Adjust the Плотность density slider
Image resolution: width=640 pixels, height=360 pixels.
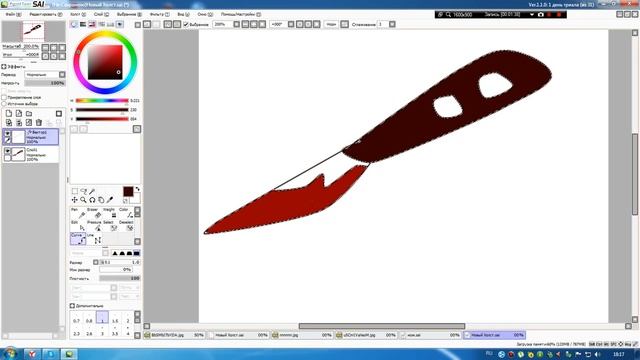pos(120,278)
